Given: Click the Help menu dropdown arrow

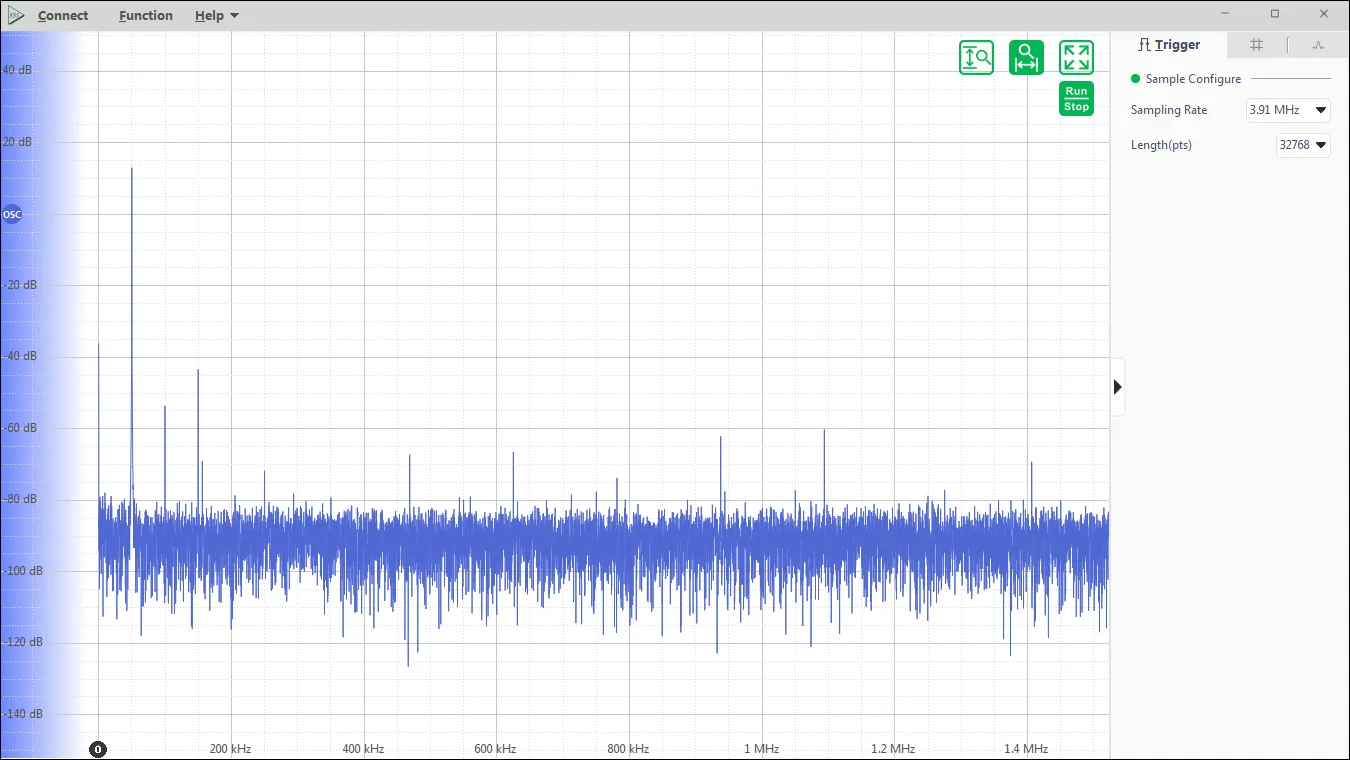Looking at the screenshot, I should point(234,16).
